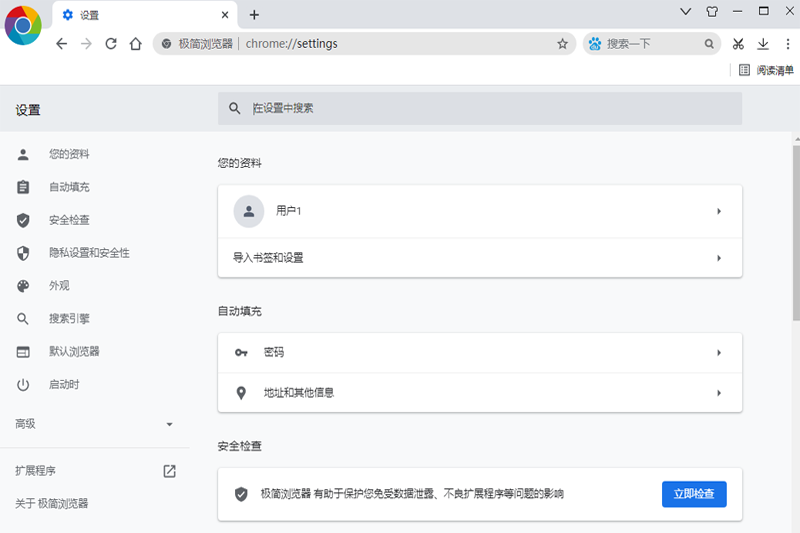Bookmark this page with star icon
The width and height of the screenshot is (800, 533).
(x=562, y=44)
